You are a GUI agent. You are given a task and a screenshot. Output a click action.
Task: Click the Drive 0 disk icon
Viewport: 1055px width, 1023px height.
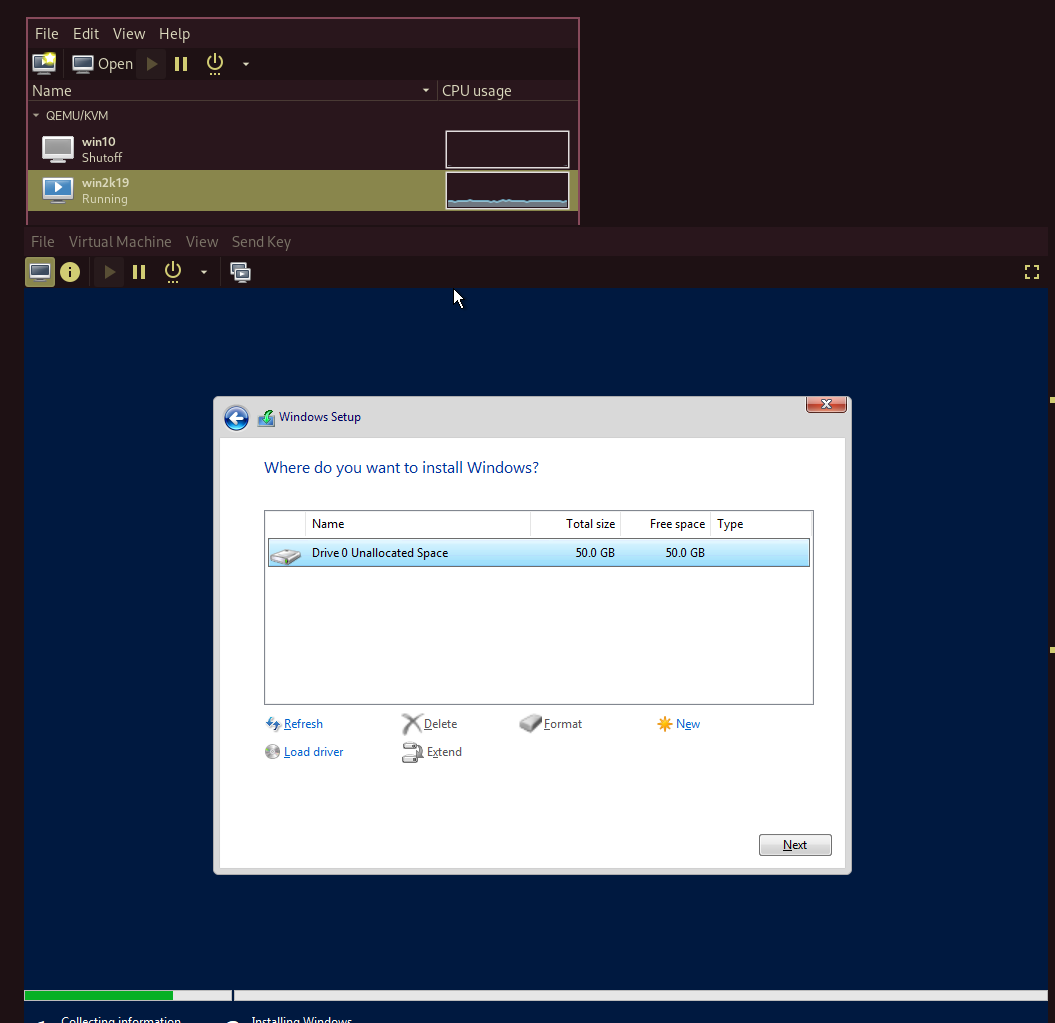point(286,555)
